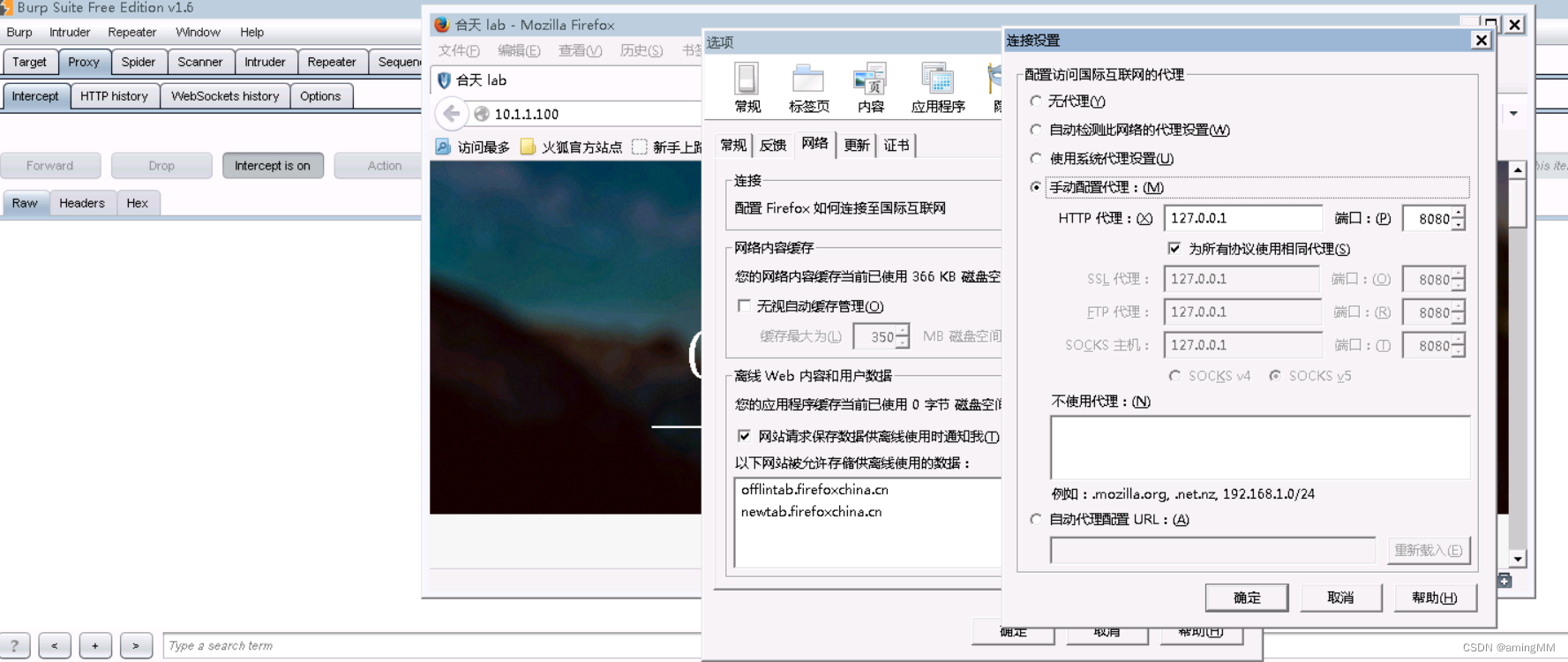This screenshot has width=1568, height=662.
Task: Switch to Headers view tab
Action: click(x=82, y=203)
